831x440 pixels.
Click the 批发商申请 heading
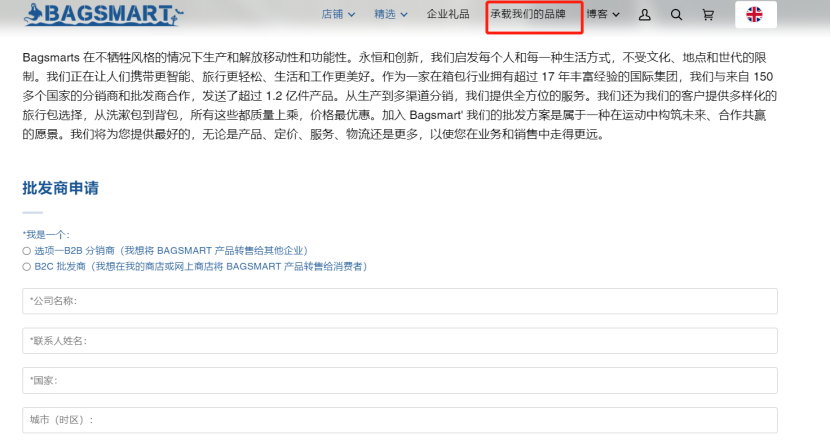[x=60, y=188]
